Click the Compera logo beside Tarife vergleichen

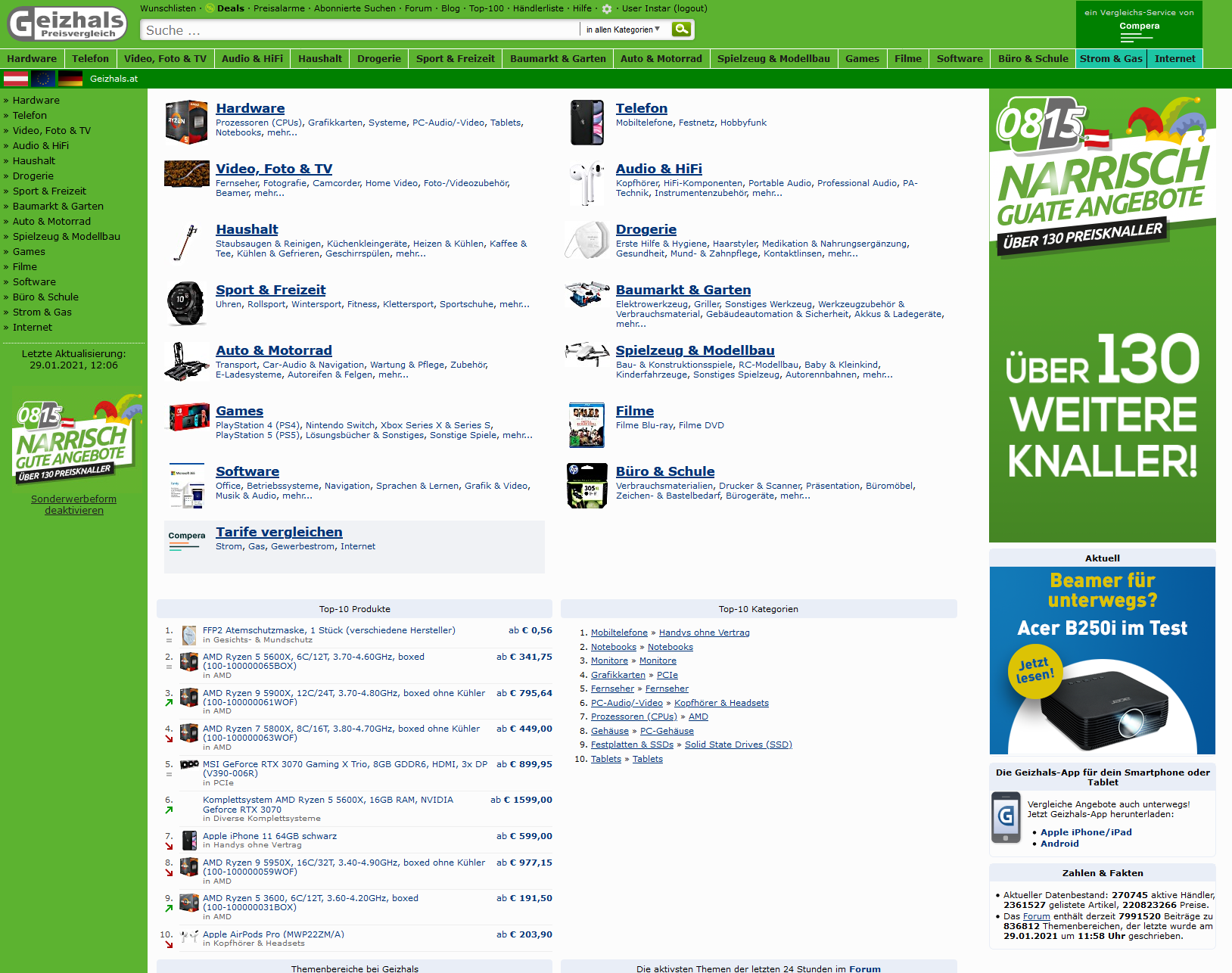click(x=186, y=539)
